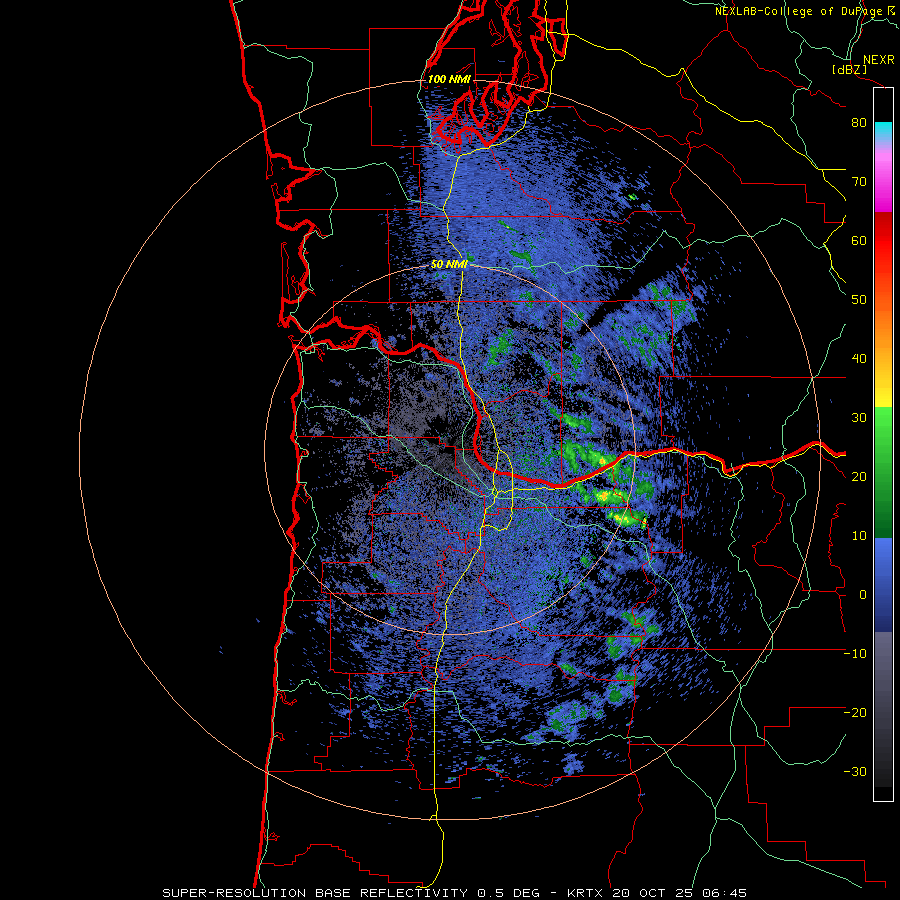This screenshot has width=900, height=900.
Task: Click the SUPER-RESOLUTION BASE REFLECTIVITY caption text
Action: pos(315,893)
